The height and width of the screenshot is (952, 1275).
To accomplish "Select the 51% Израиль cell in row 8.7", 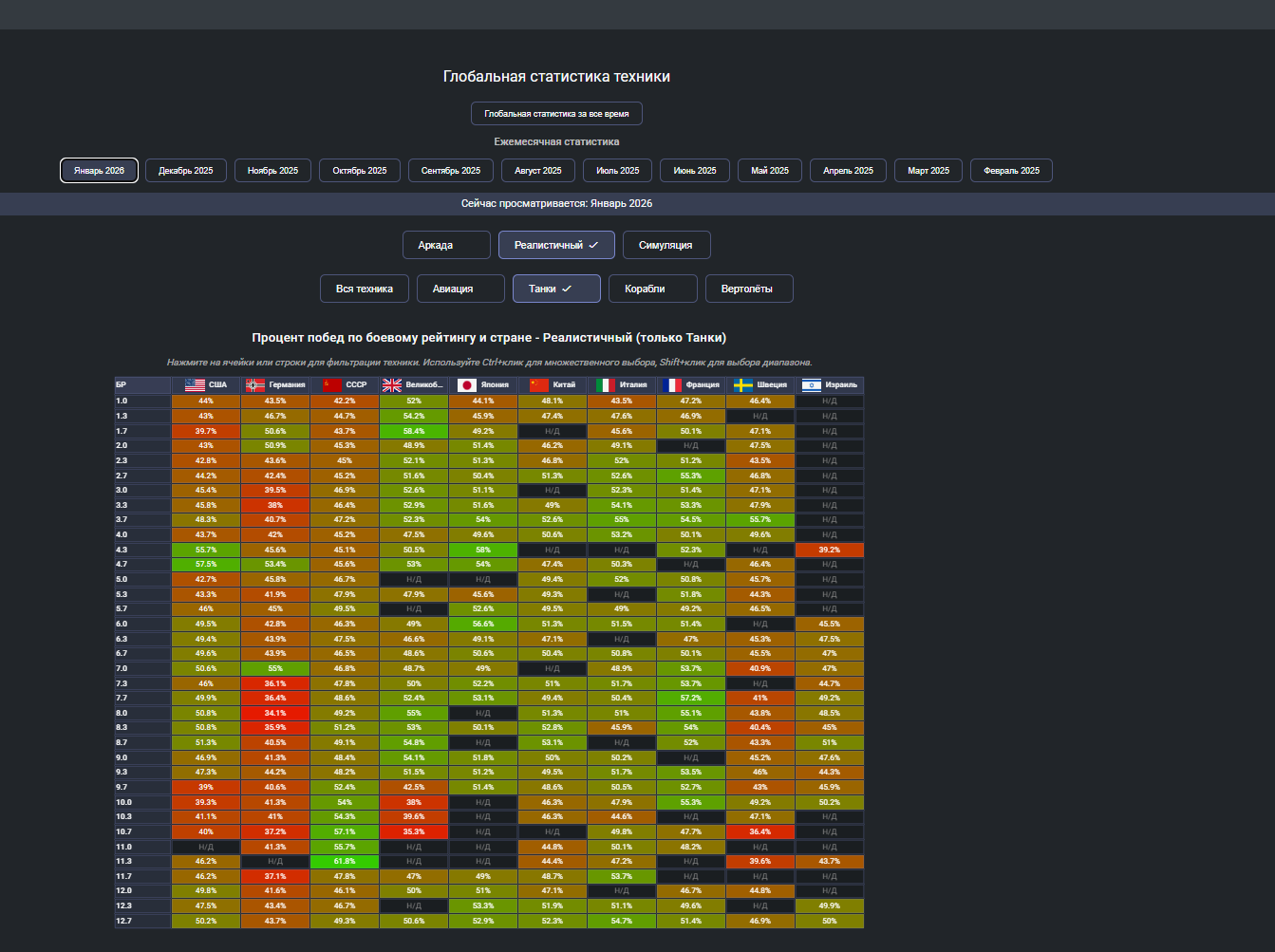I will click(x=830, y=742).
